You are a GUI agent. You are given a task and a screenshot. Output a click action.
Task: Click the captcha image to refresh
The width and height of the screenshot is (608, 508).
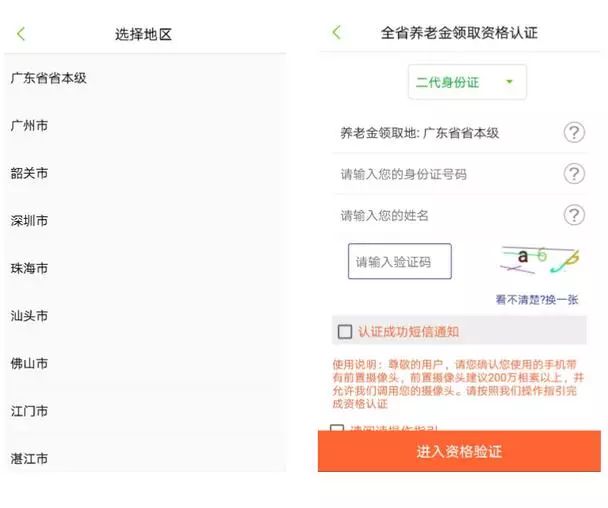tap(540, 260)
